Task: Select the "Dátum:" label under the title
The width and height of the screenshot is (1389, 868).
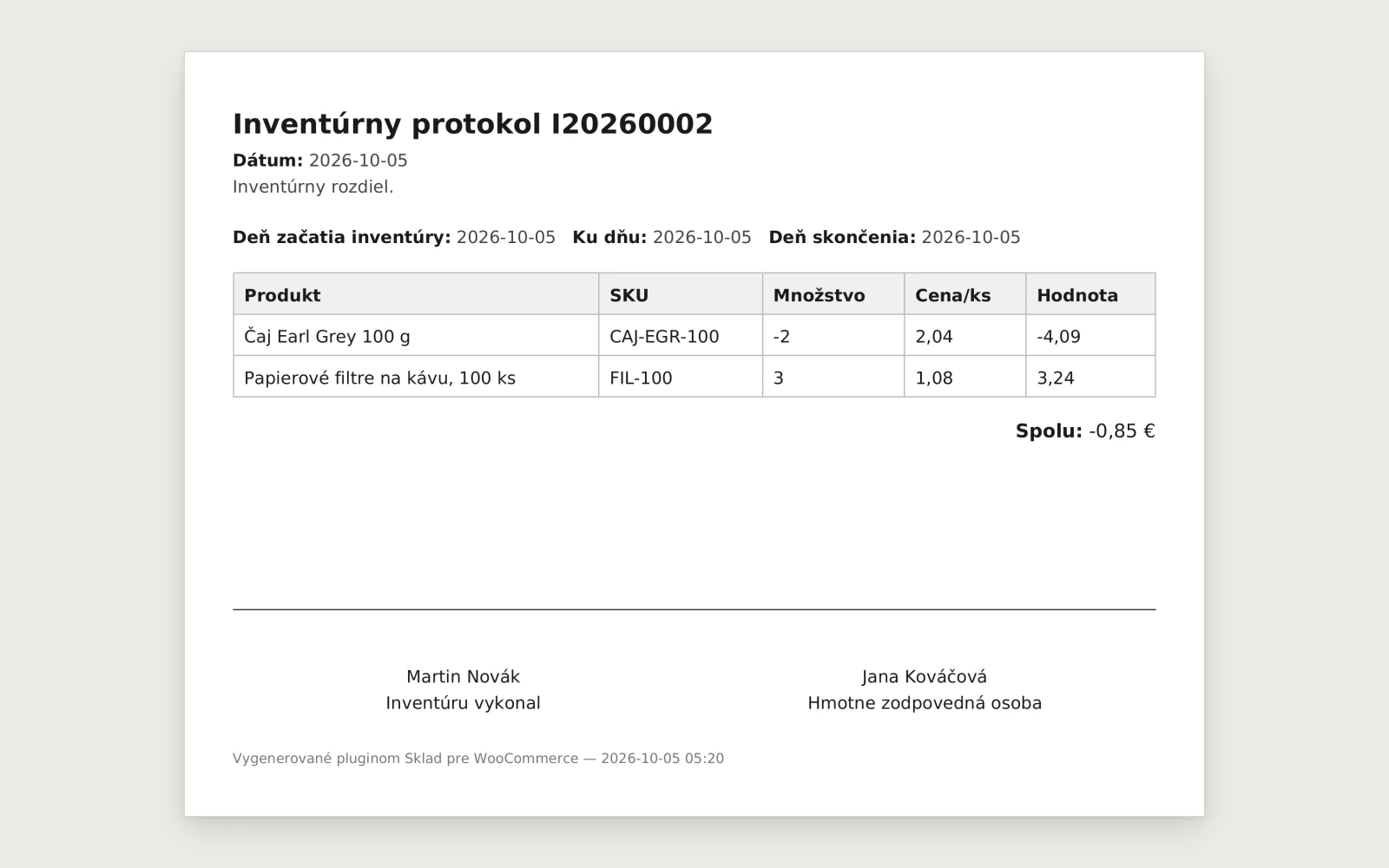Action: pos(267,161)
